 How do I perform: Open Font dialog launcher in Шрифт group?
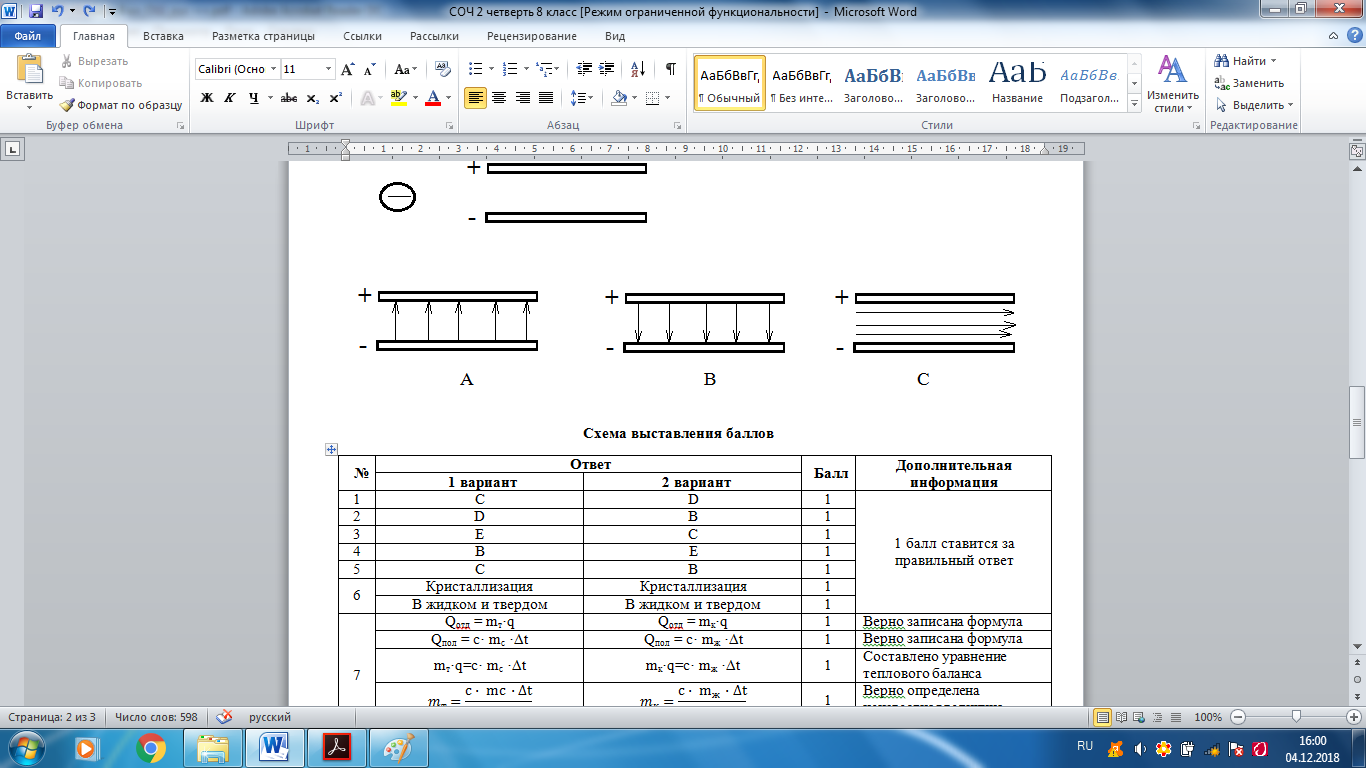tap(447, 126)
